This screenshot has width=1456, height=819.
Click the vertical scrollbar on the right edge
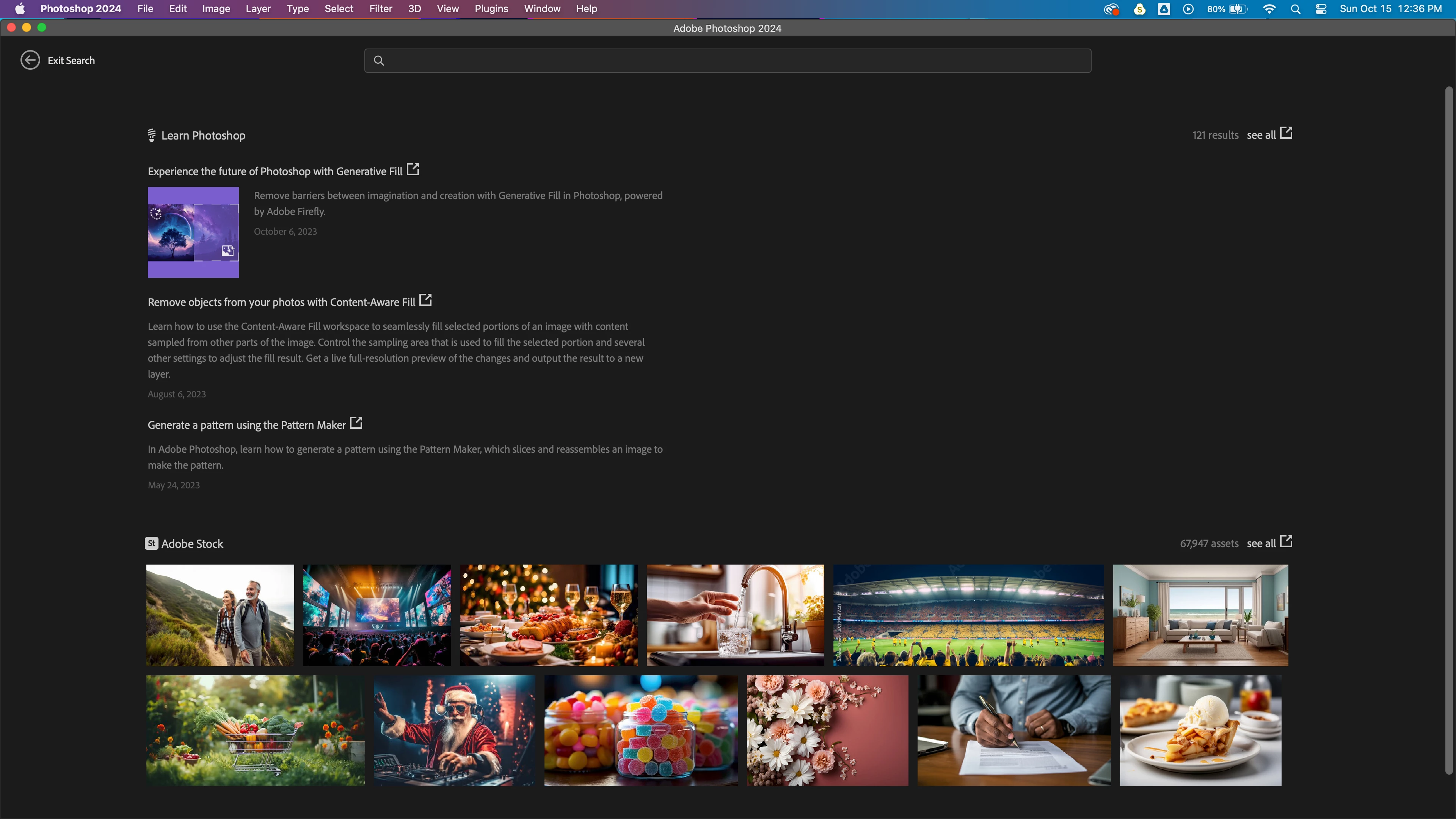(1448, 430)
